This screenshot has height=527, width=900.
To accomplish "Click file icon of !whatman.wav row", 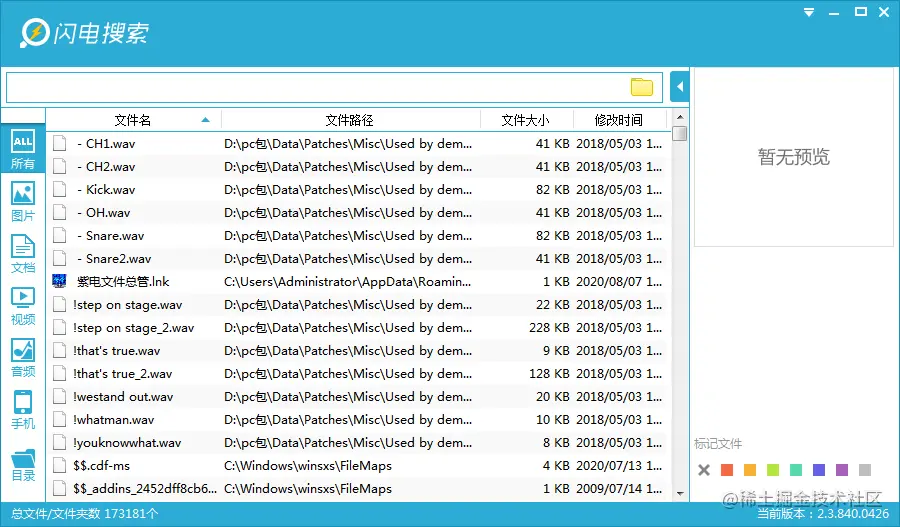I will click(x=60, y=420).
